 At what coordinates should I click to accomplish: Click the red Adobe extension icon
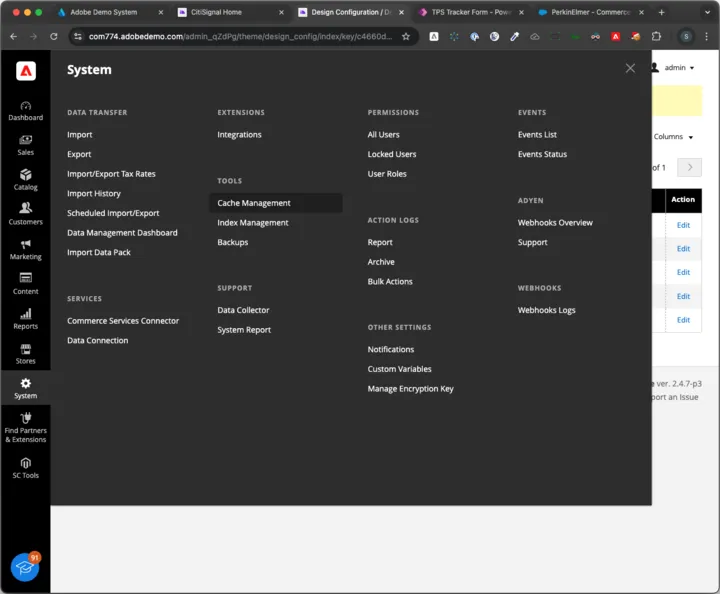click(x=615, y=37)
